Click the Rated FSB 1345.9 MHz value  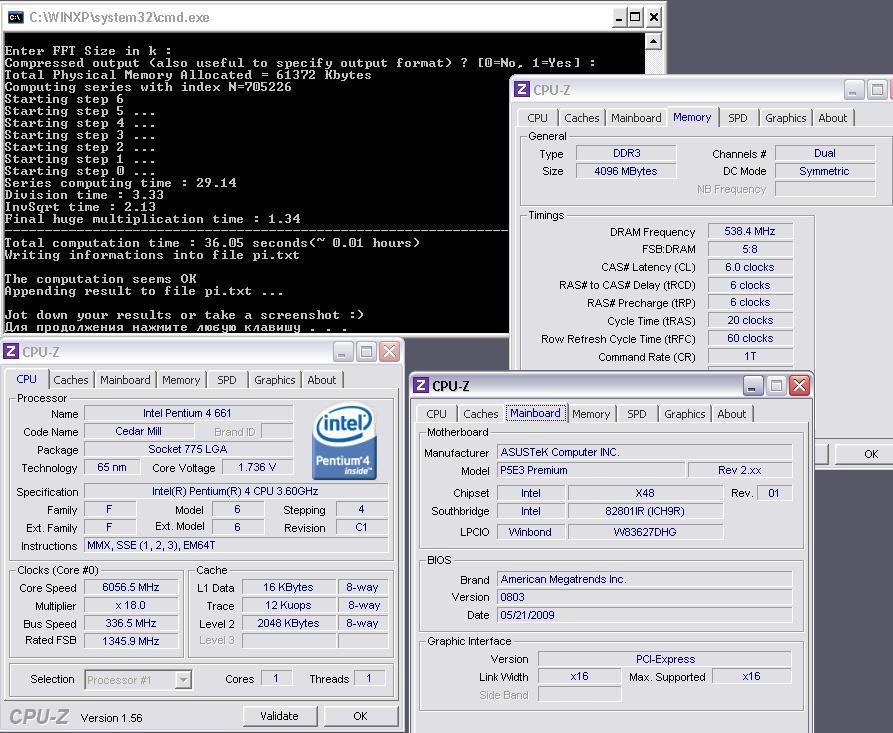[130, 641]
